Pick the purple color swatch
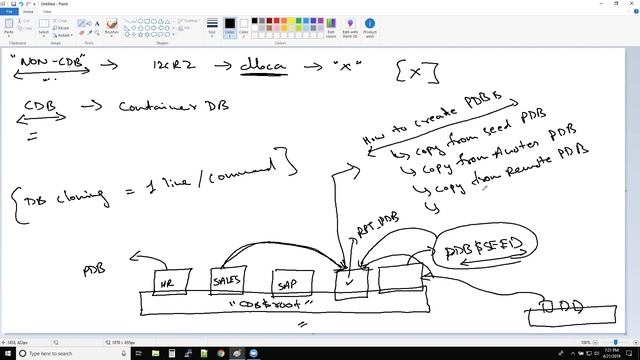Viewport: 640px width, 360px height. point(320,21)
